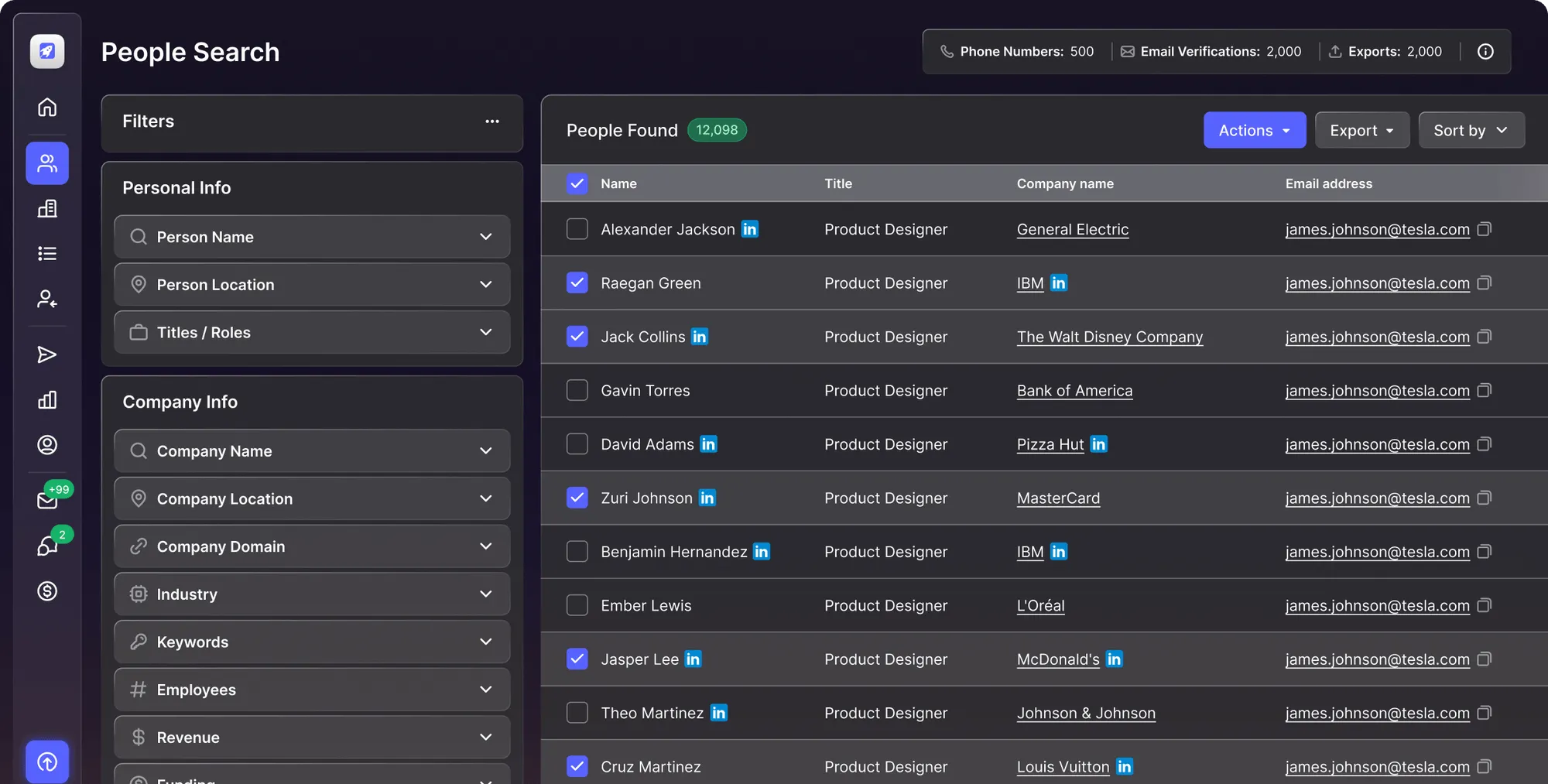Viewport: 1548px width, 784px height.
Task: Click Theo Martinez's email address
Action: [x=1378, y=713]
